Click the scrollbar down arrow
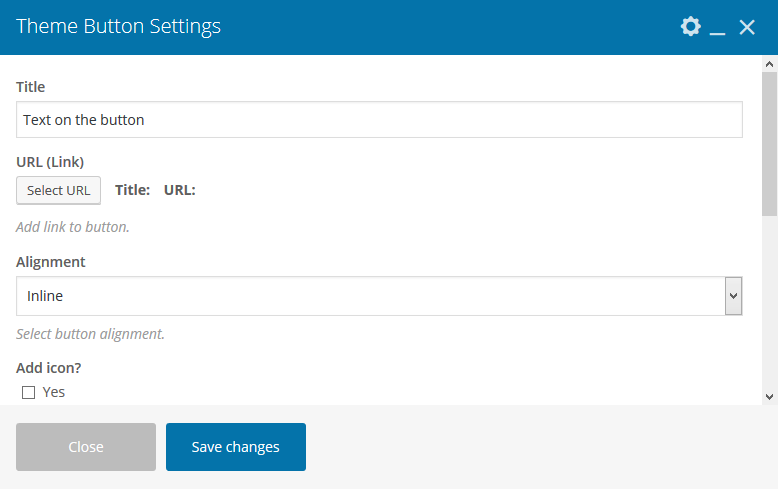778x489 pixels. 769,396
